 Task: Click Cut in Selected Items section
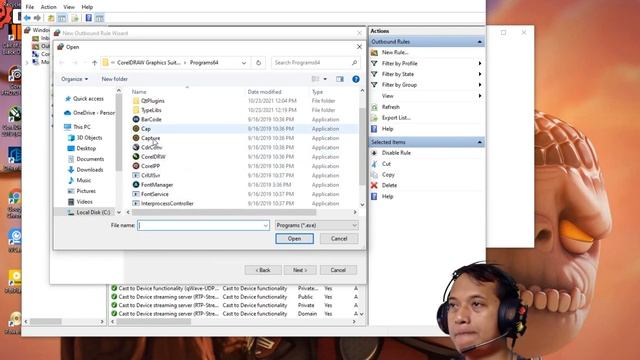[x=386, y=164]
